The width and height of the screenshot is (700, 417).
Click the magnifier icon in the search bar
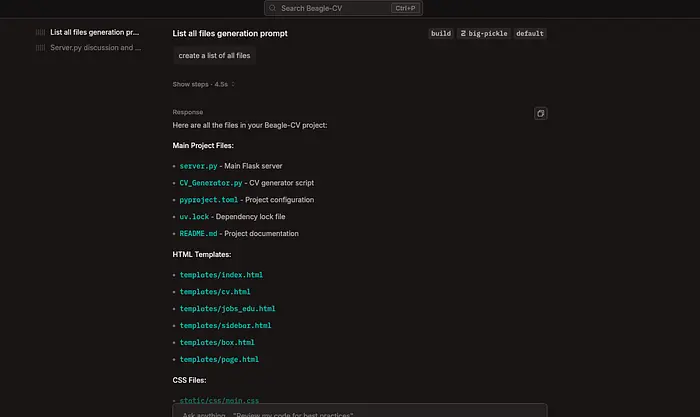273,8
